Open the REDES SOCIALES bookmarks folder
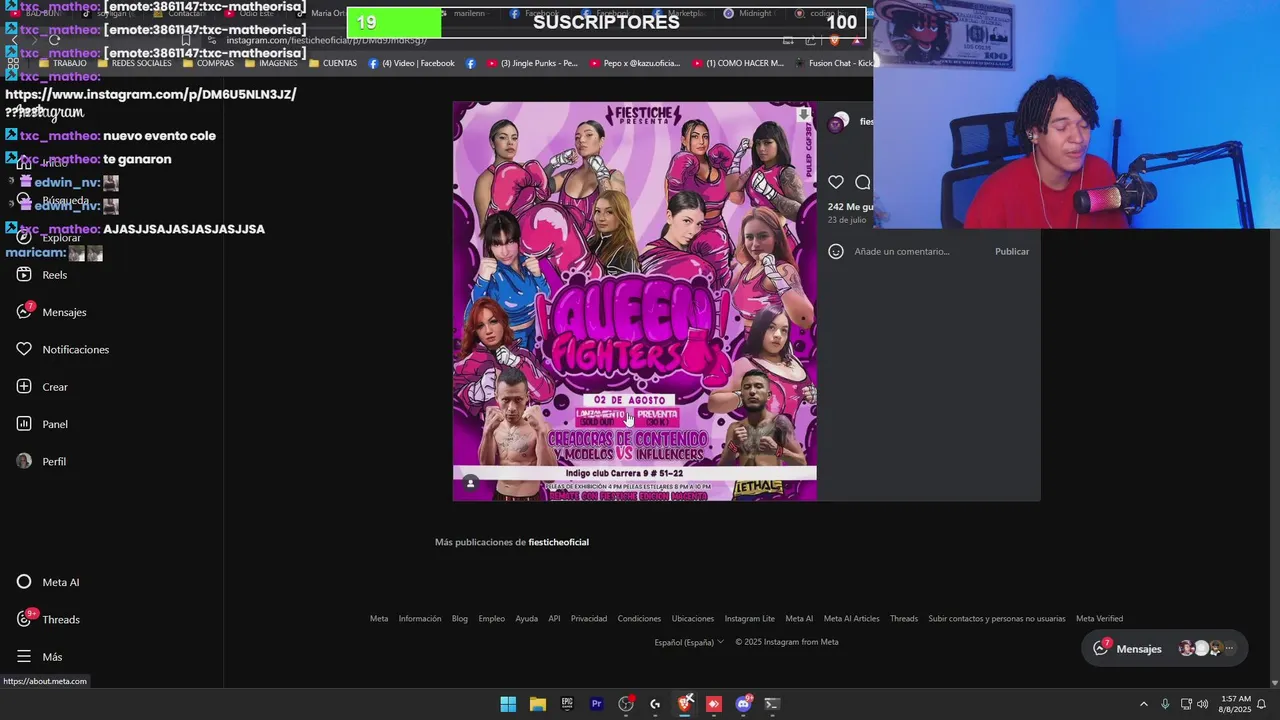This screenshot has width=1280, height=720. click(133, 63)
